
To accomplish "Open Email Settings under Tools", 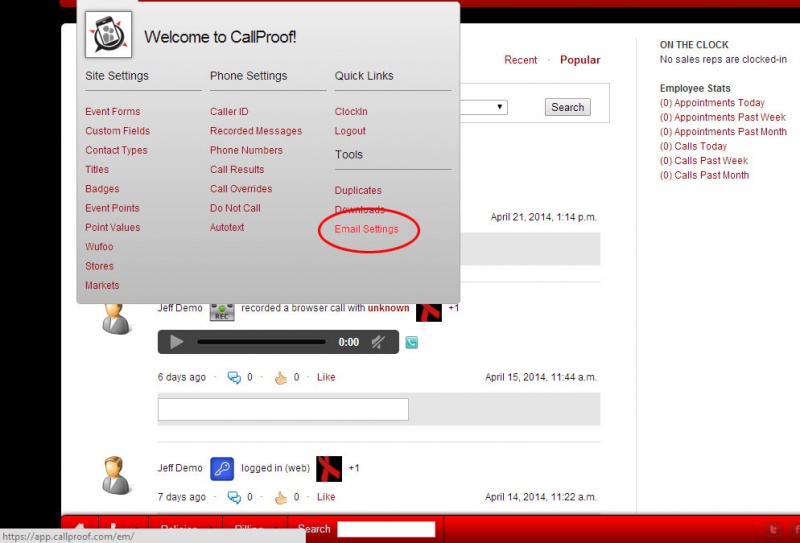I will 366,229.
